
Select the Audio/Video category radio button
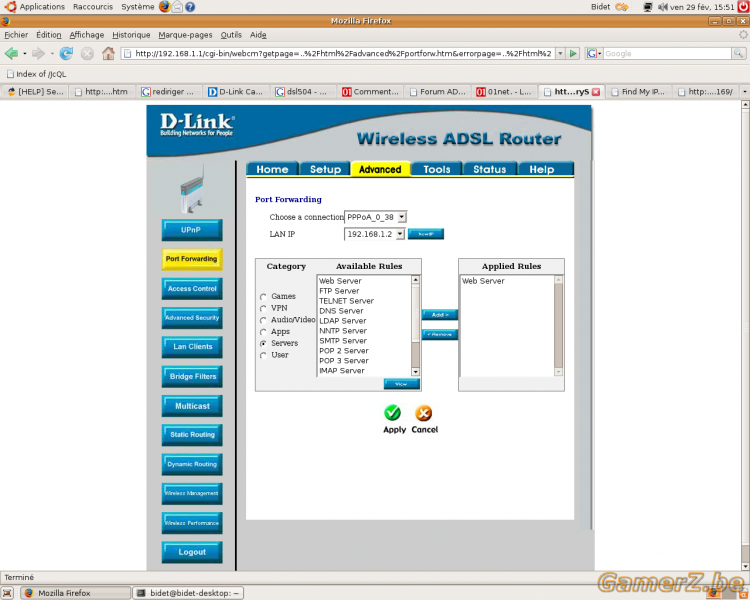point(263,321)
